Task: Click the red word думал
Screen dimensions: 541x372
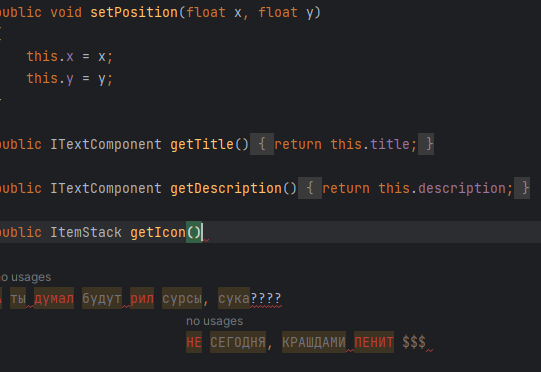Action: click(54, 298)
